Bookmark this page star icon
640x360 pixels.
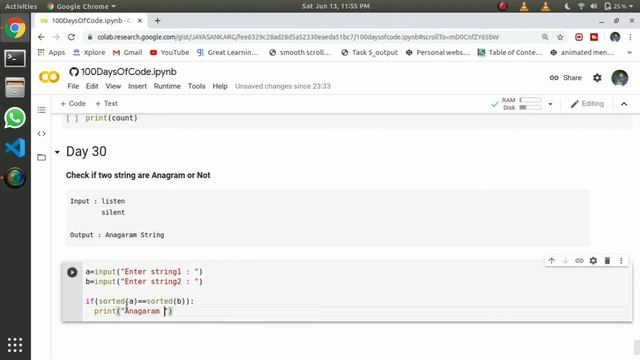click(x=560, y=37)
